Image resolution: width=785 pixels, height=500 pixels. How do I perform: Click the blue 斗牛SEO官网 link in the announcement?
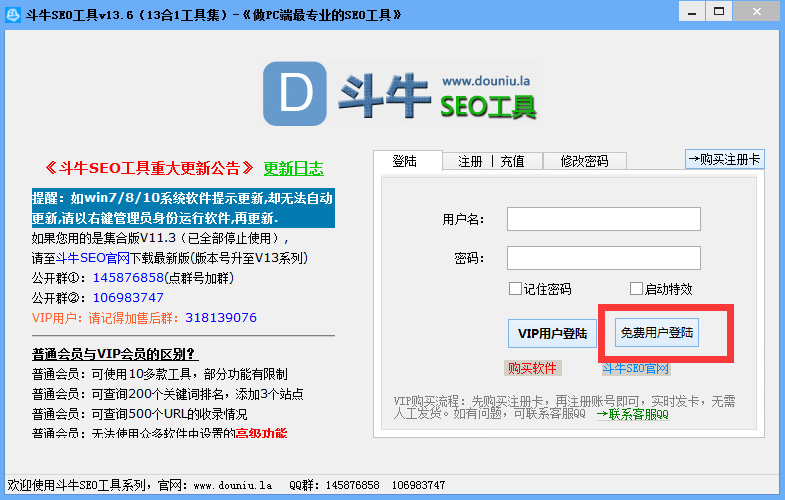(x=93, y=258)
